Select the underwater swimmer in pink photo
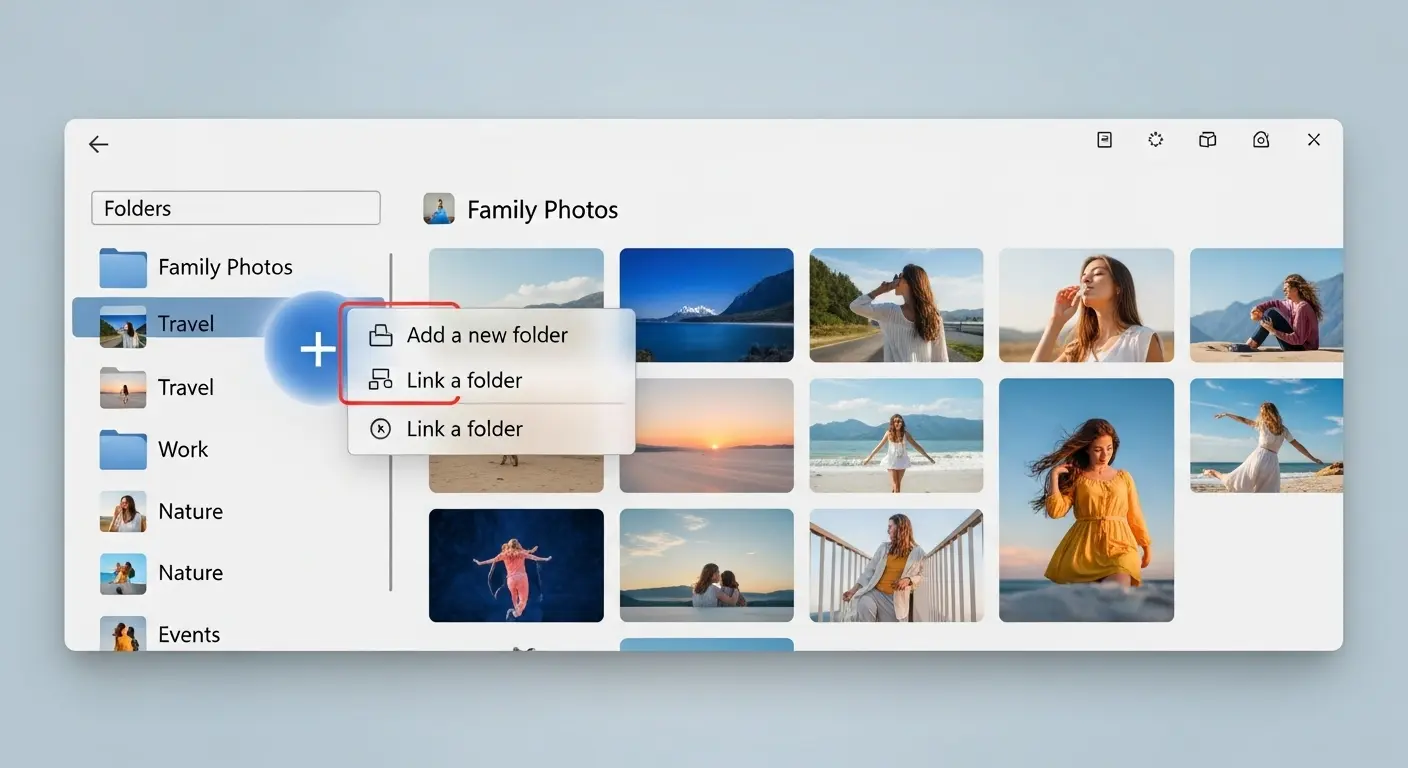Screen dimensions: 1408x768 click(x=516, y=565)
